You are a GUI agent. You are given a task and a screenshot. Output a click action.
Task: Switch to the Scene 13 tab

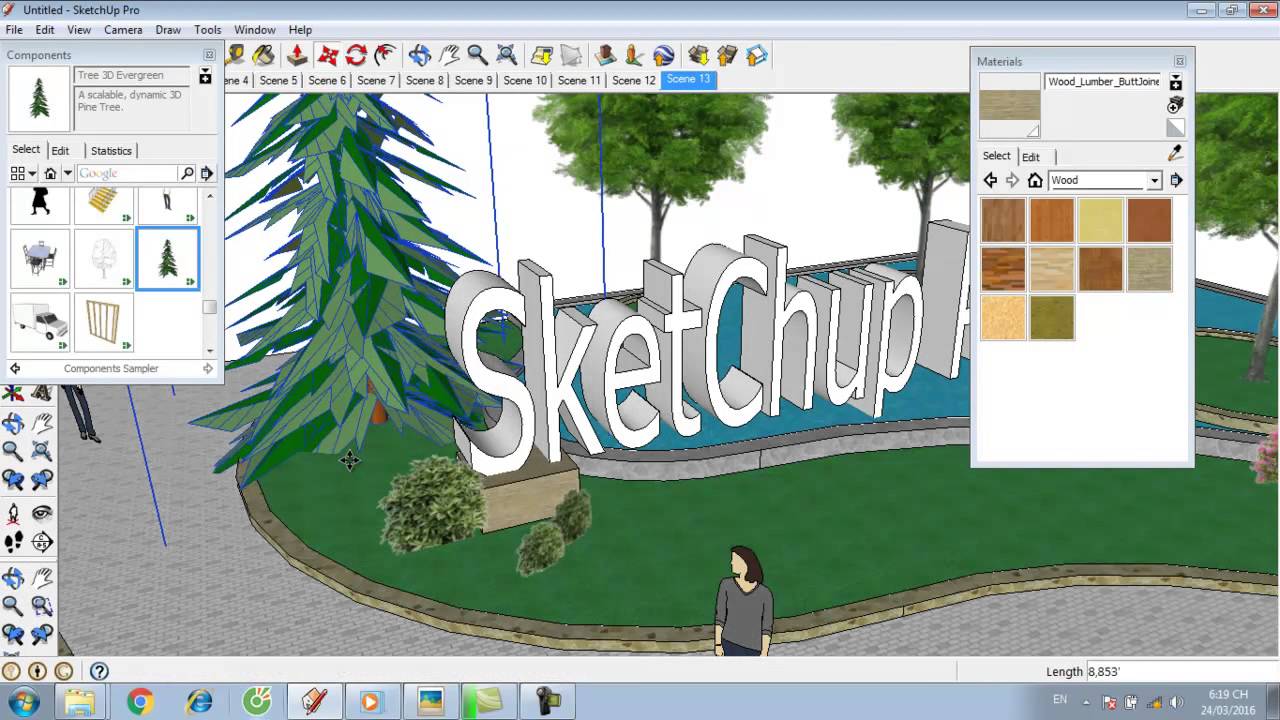pos(688,79)
